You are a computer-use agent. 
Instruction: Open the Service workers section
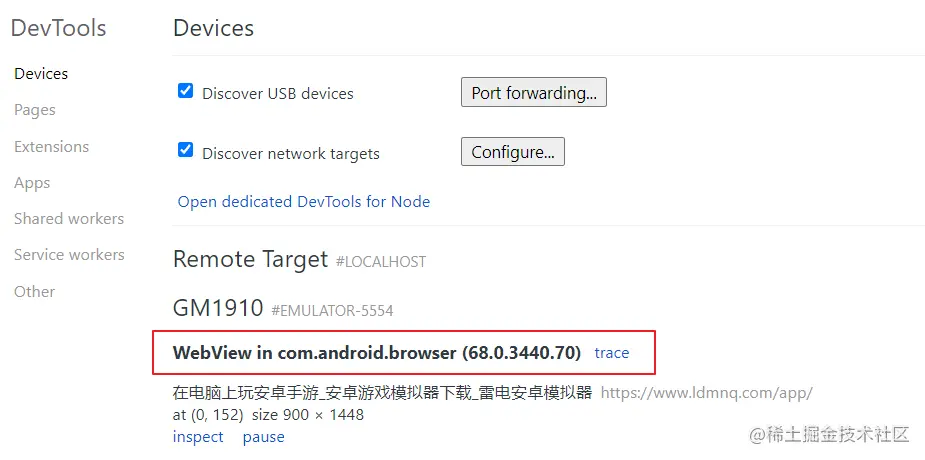pyautogui.click(x=69, y=255)
